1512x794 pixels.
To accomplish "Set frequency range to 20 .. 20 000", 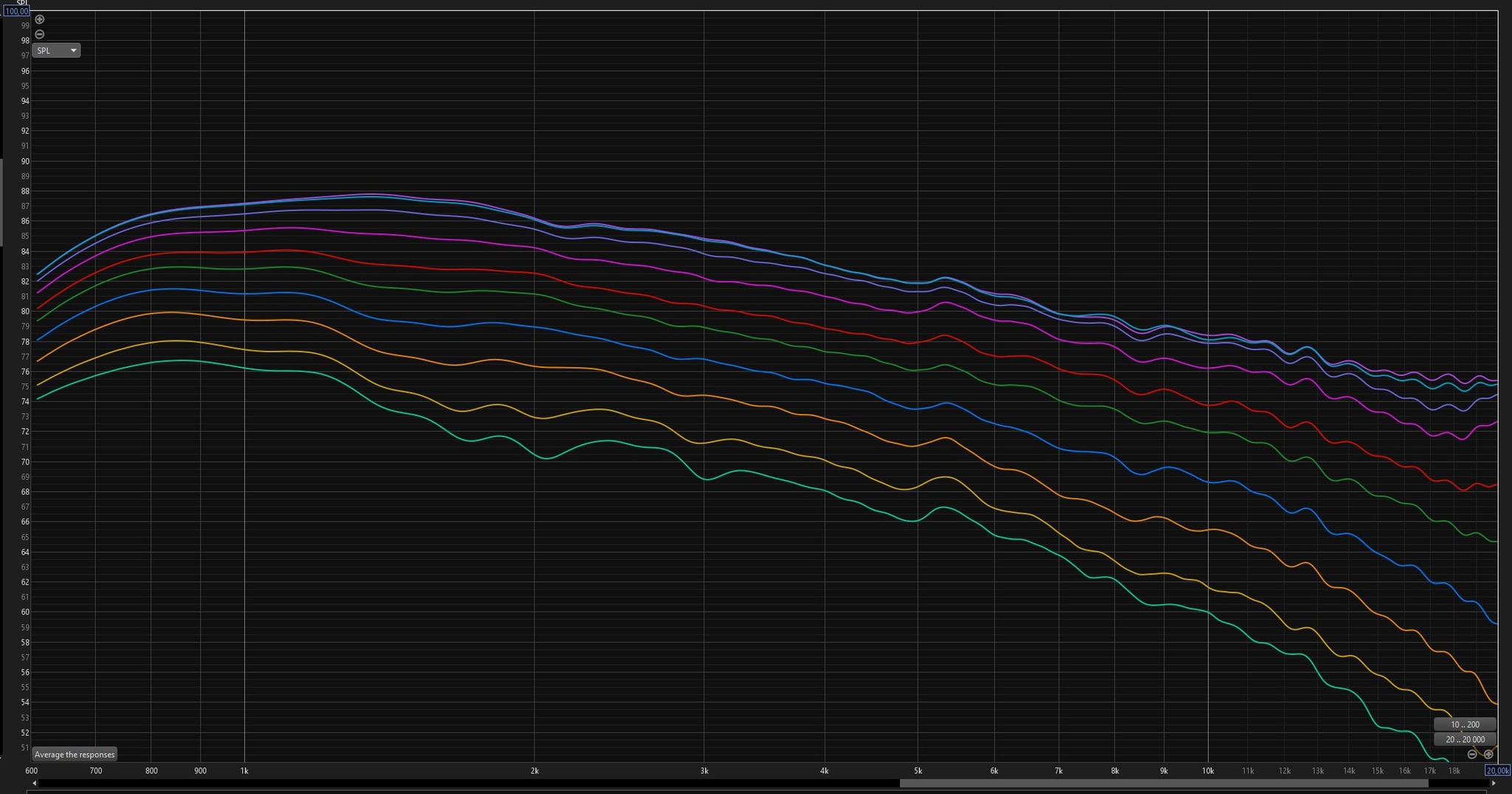I will (x=1465, y=739).
